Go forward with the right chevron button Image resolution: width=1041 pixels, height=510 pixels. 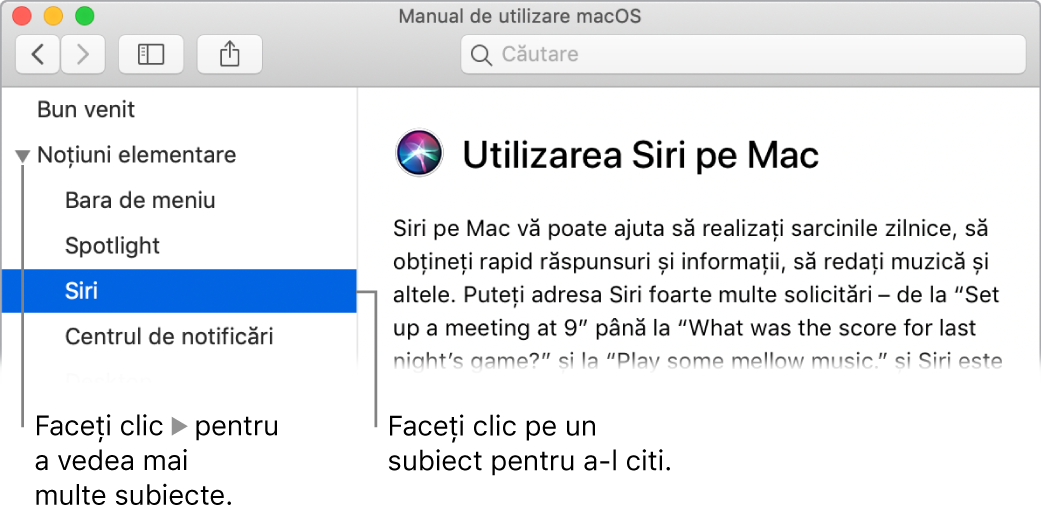[83, 54]
